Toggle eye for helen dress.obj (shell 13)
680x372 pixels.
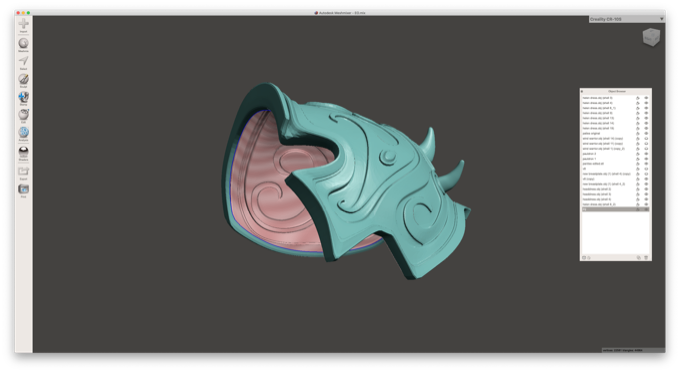click(646, 118)
